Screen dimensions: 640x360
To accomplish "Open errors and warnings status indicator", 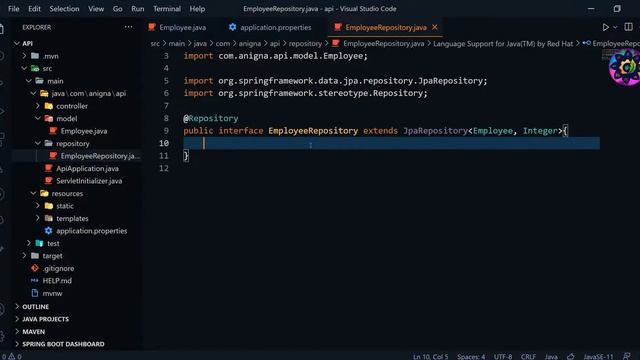I will (x=11, y=356).
